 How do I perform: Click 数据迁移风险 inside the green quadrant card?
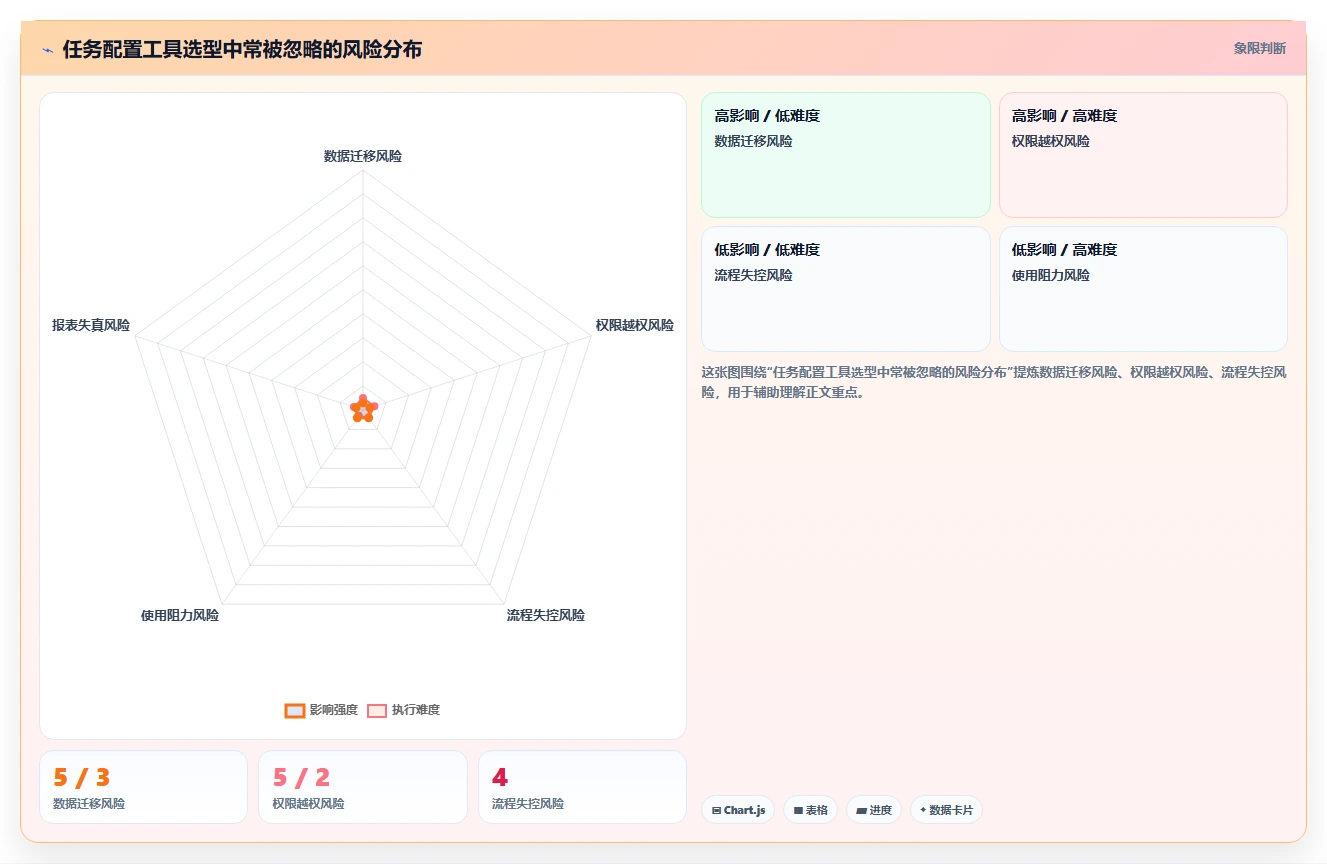[x=753, y=141]
